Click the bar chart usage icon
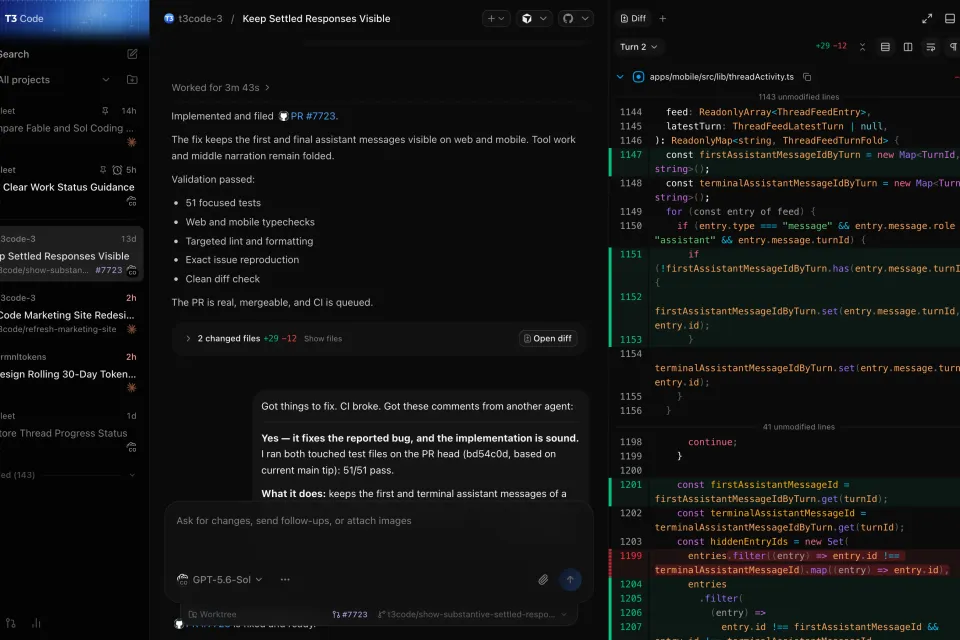 [36, 623]
